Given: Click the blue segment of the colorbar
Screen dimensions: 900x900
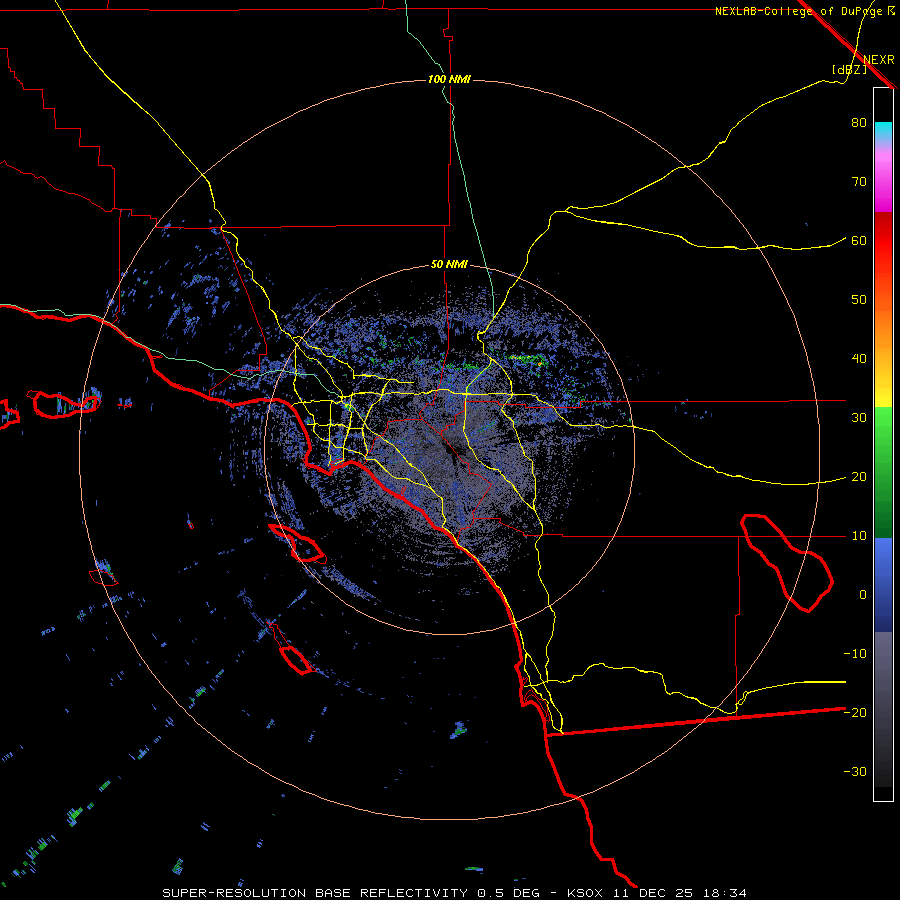Looking at the screenshot, I should pos(883,585).
